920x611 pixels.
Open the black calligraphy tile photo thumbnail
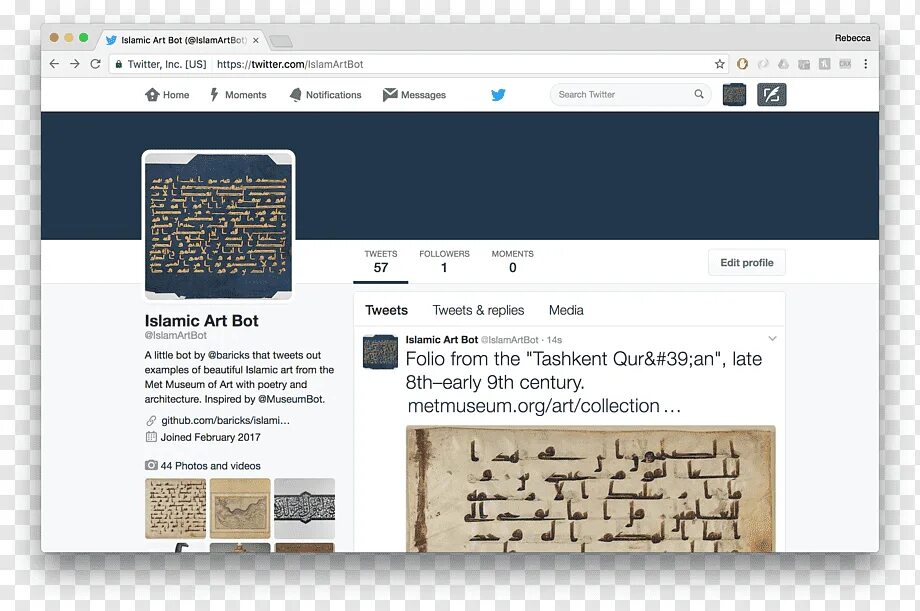pyautogui.click(x=305, y=508)
